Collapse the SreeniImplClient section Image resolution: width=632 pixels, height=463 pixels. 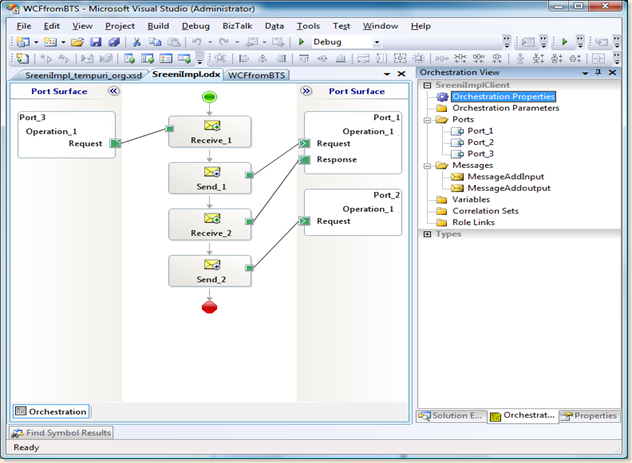(427, 85)
